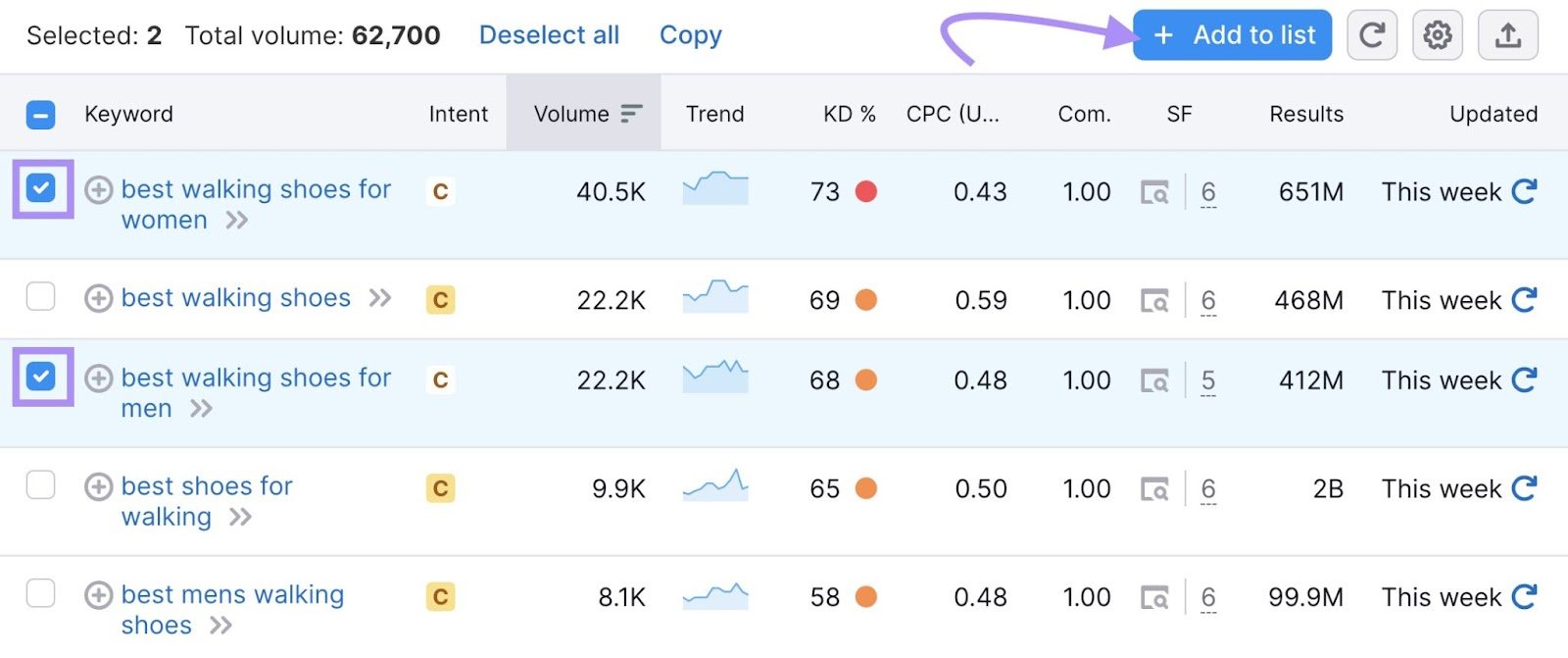Check the best walking shoes row checkbox
The height and width of the screenshot is (658, 1568).
pyautogui.click(x=40, y=296)
